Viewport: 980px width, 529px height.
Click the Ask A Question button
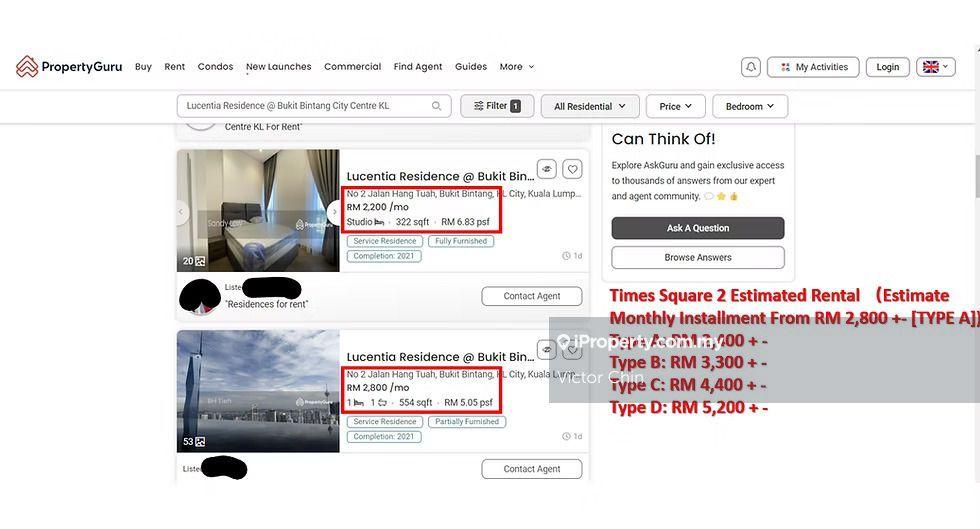click(698, 228)
